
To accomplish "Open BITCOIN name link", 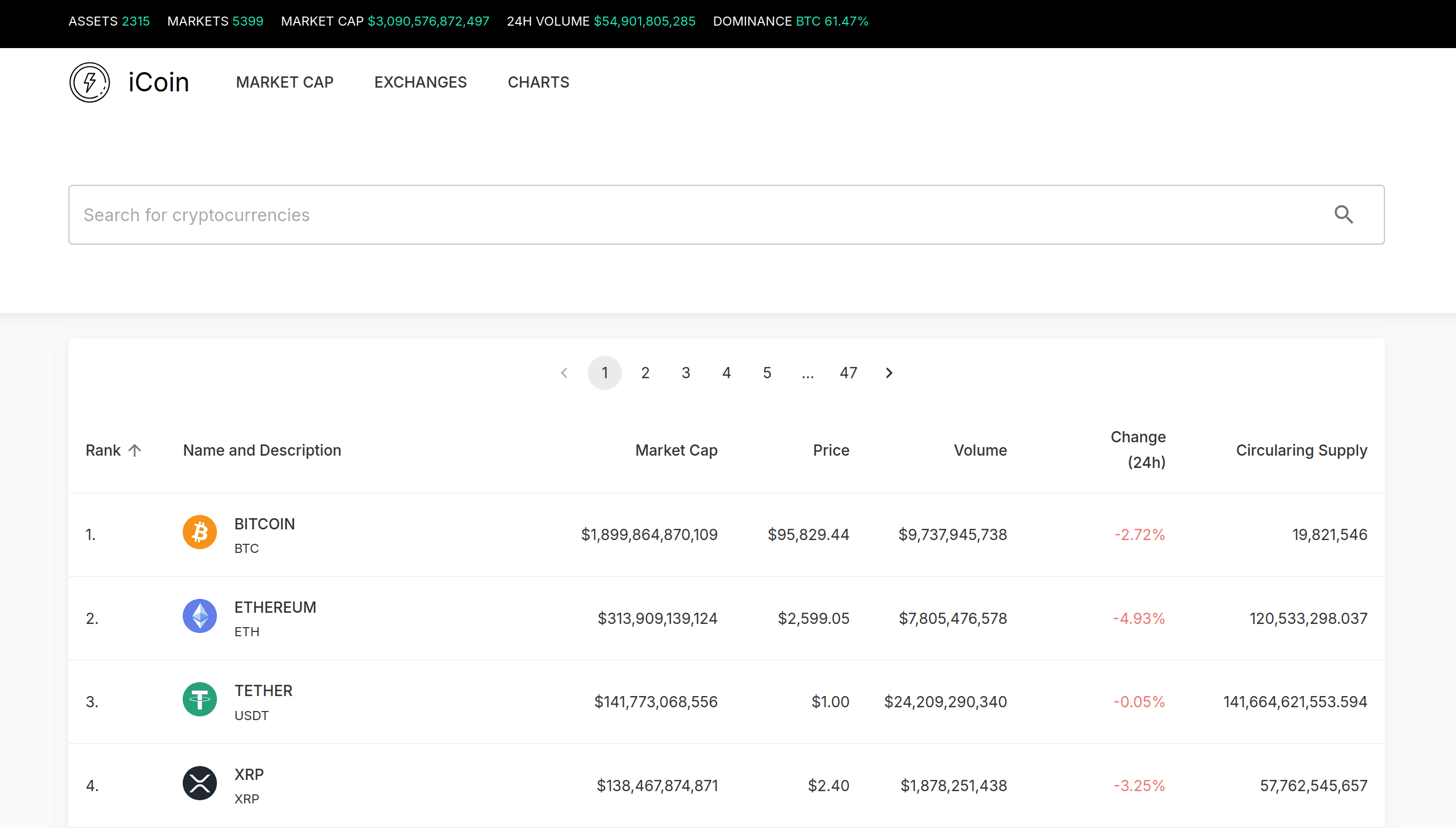I will tap(264, 524).
